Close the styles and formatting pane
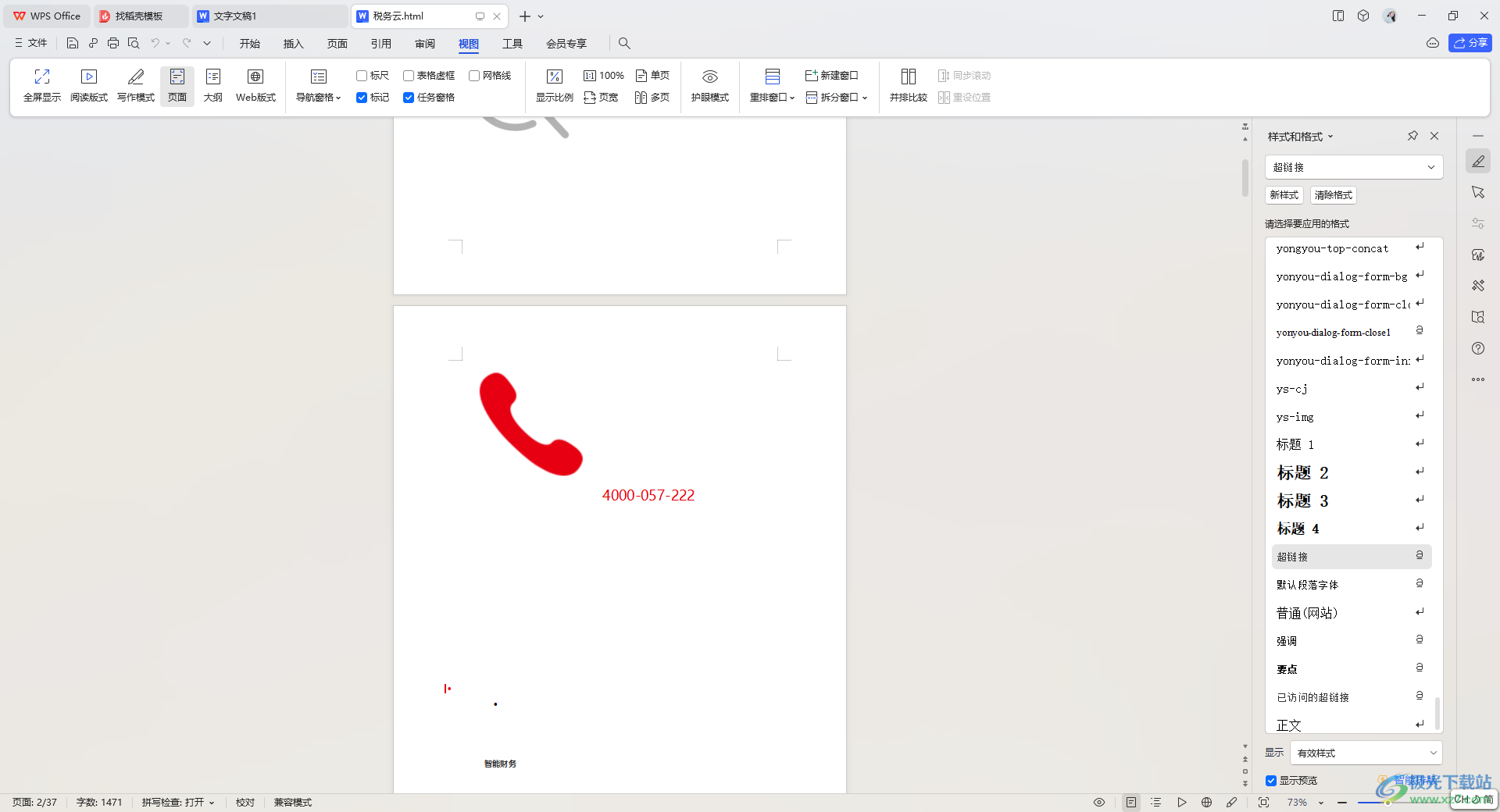 1434,136
